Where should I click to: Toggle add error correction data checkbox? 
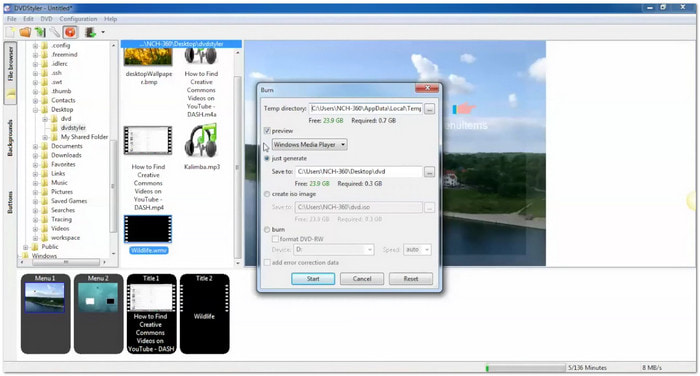point(267,263)
